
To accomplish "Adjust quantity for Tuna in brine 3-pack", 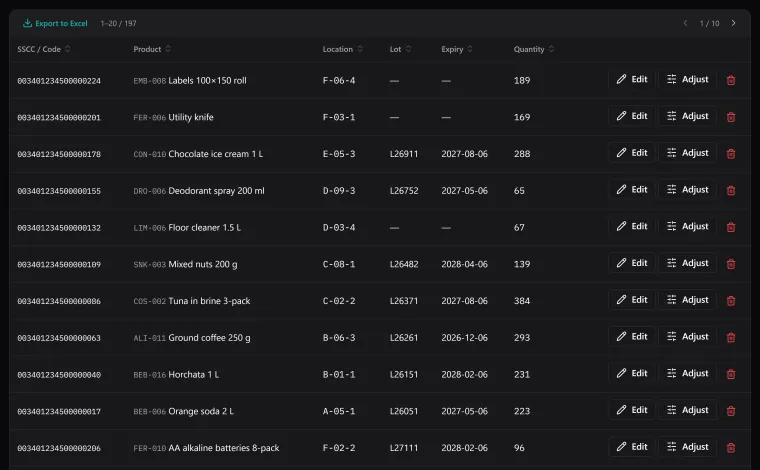I will click(687, 300).
